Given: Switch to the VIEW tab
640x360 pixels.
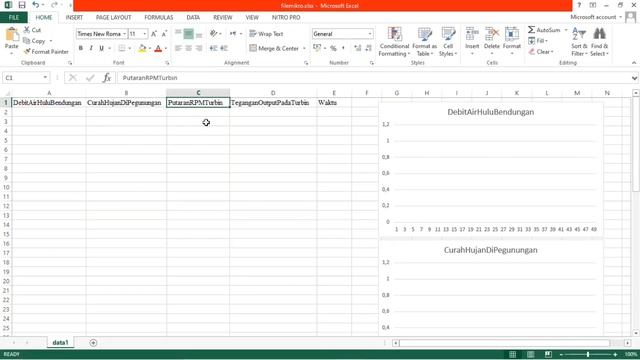Looking at the screenshot, I should (x=252, y=18).
